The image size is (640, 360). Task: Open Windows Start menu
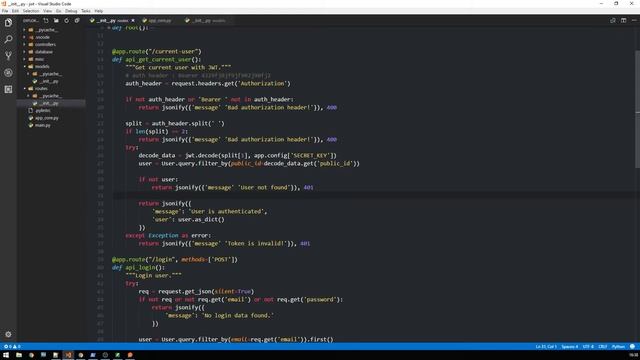point(6,355)
